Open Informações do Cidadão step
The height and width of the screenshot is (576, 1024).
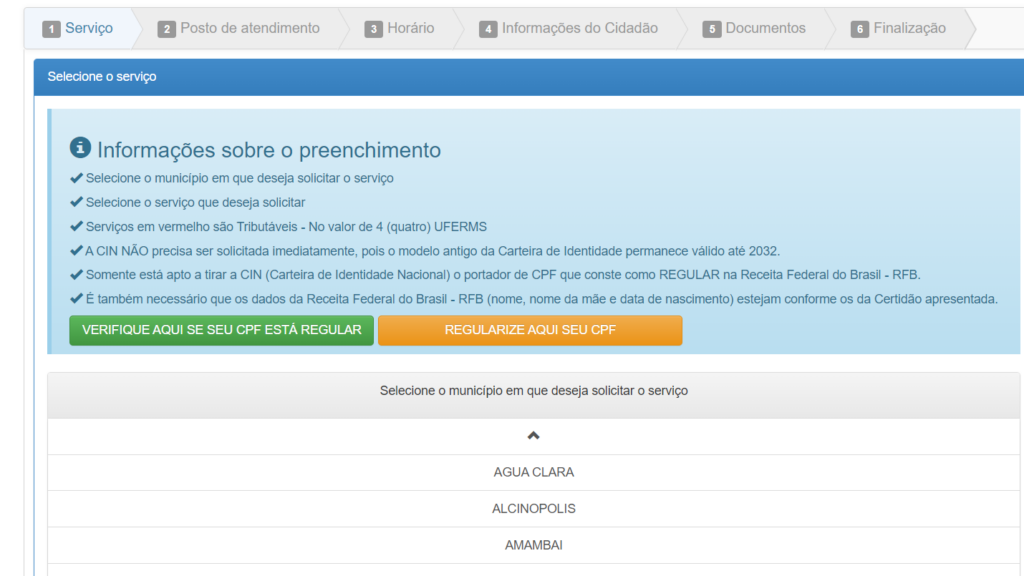pos(569,28)
